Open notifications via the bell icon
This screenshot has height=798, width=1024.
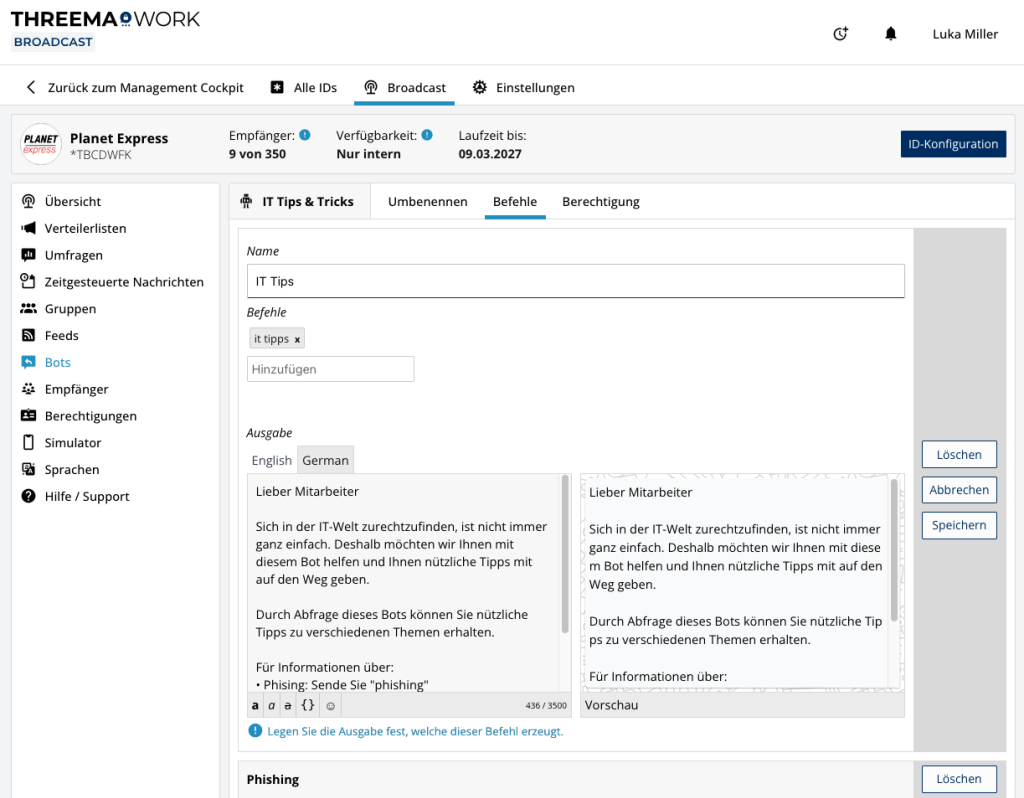click(x=890, y=33)
